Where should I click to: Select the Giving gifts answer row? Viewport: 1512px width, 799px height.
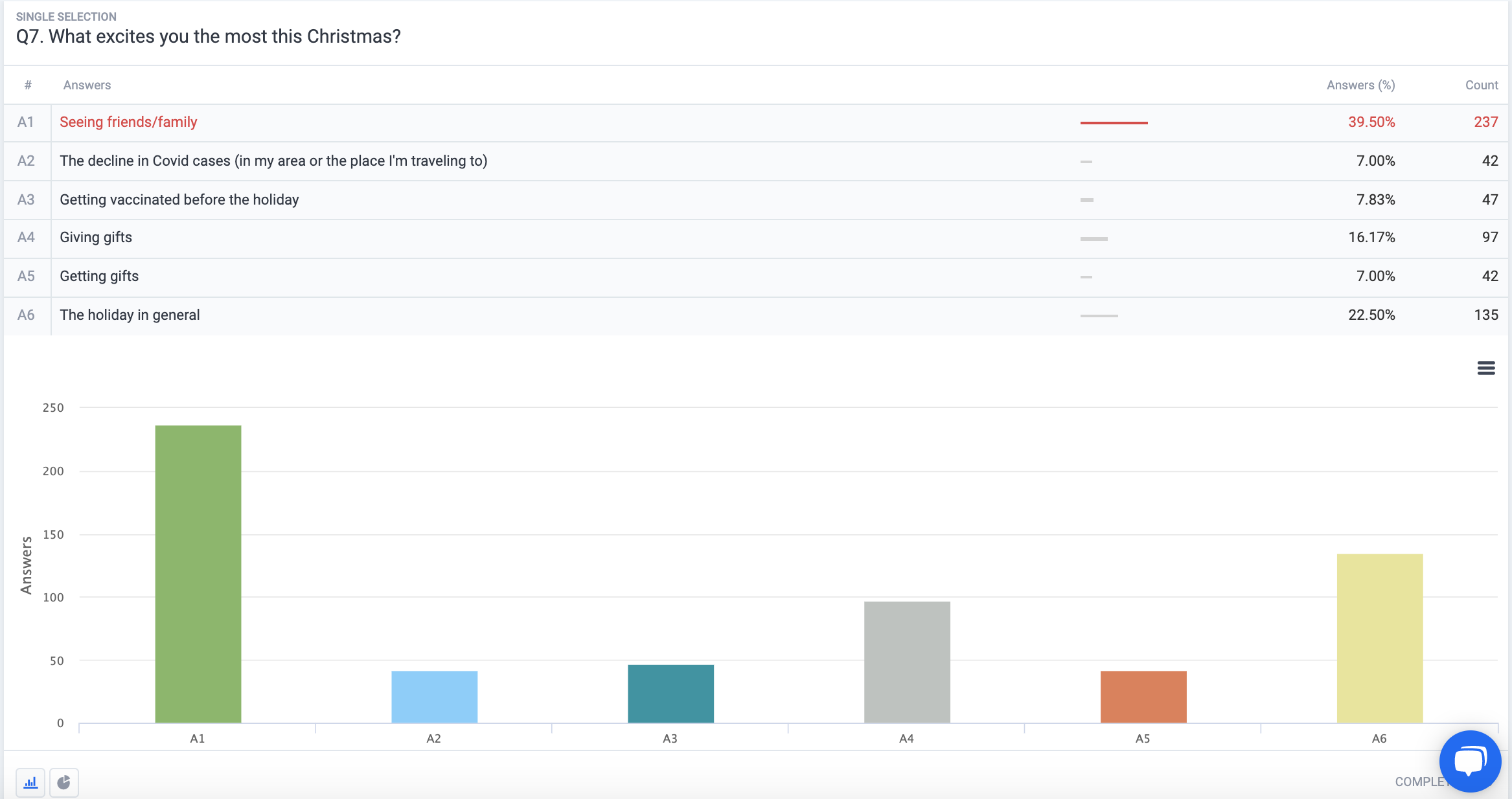pos(96,238)
